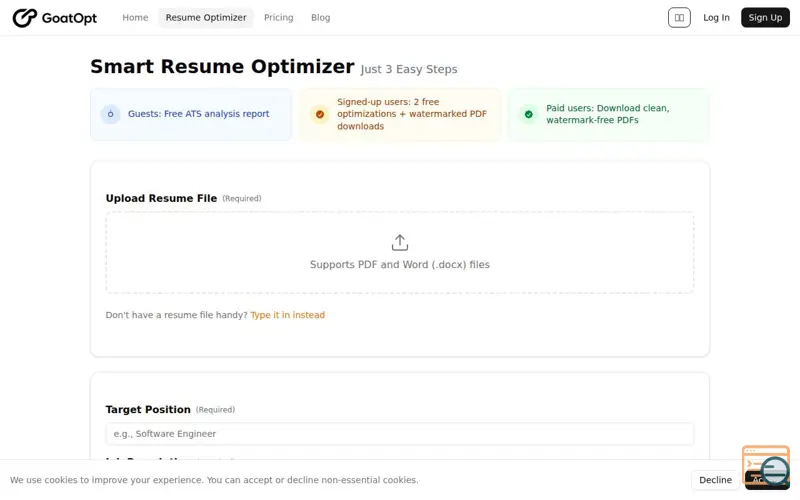800x500 pixels.
Task: Click the 'Smart Resume Optimizer' heading
Action: pos(222,66)
